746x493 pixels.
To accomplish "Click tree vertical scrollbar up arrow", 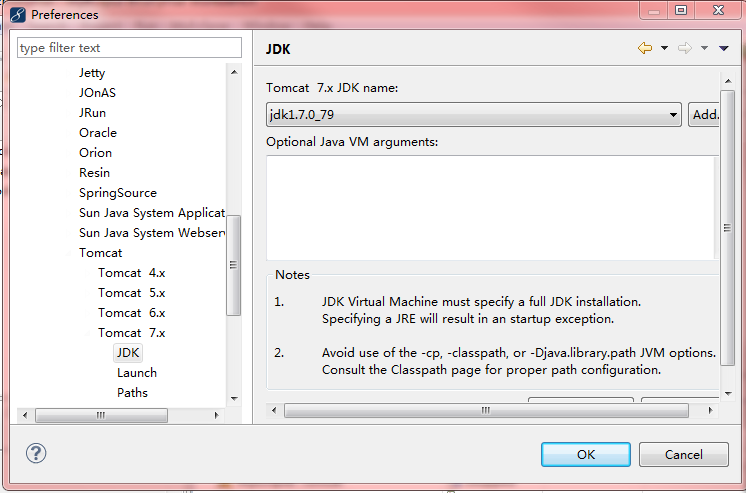I will (234, 72).
